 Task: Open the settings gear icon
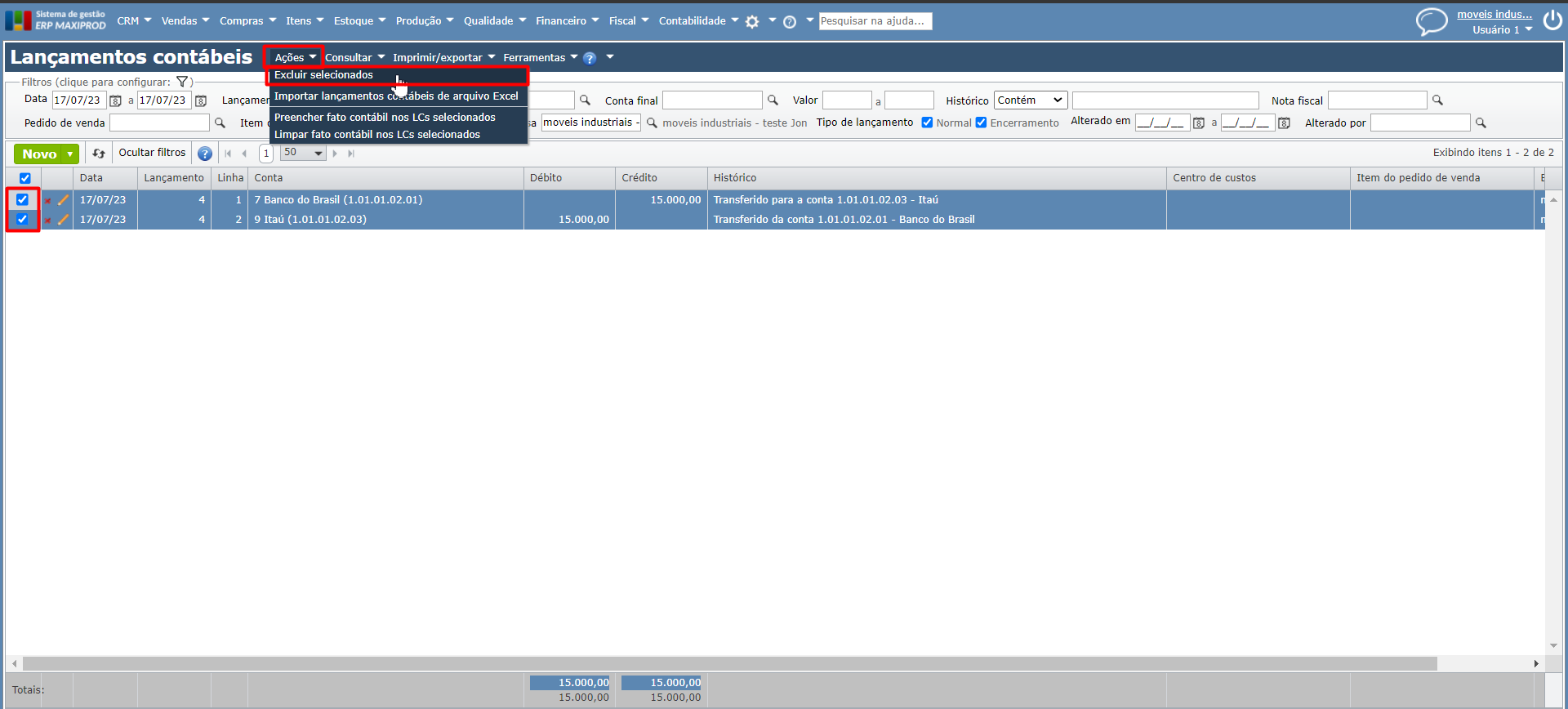point(752,22)
